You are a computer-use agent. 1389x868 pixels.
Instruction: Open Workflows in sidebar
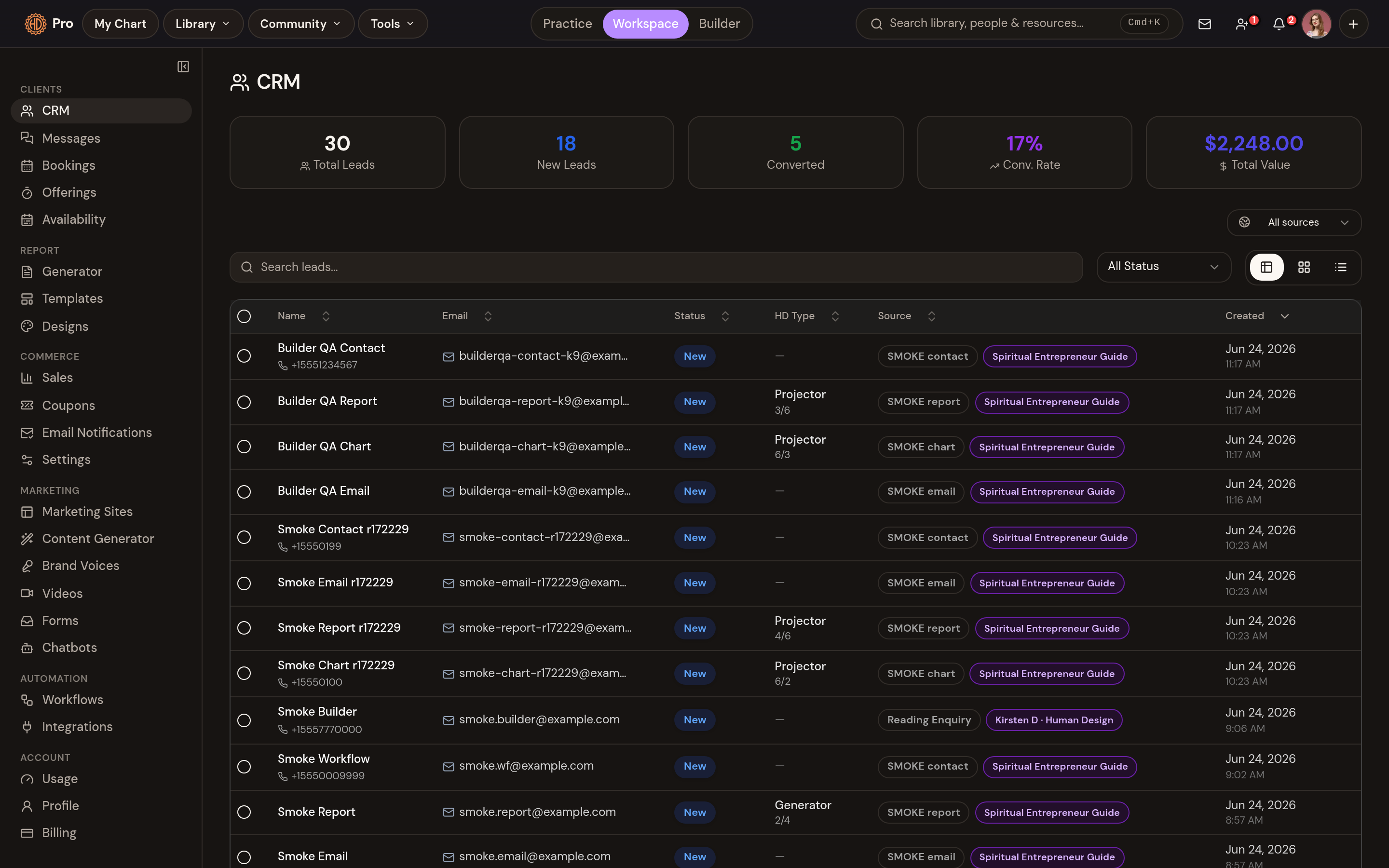pyautogui.click(x=101, y=699)
